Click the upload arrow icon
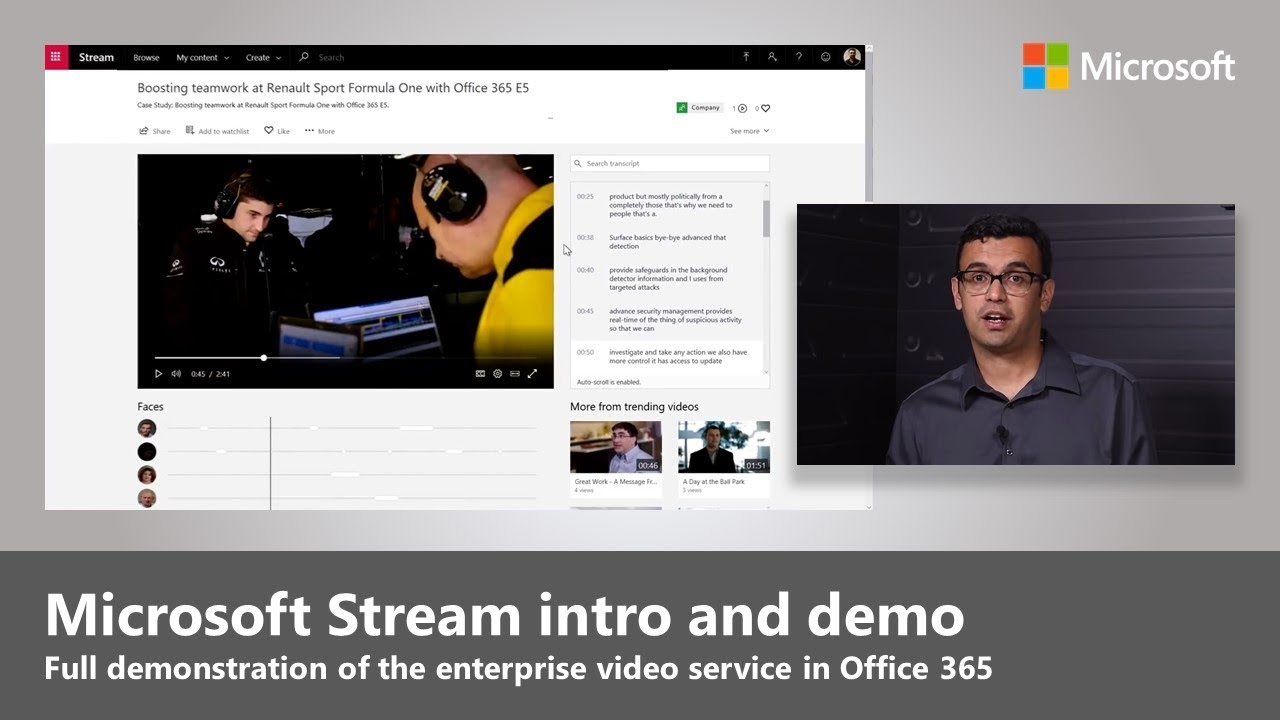Screen dimensions: 1280x720 pyautogui.click(x=746, y=57)
